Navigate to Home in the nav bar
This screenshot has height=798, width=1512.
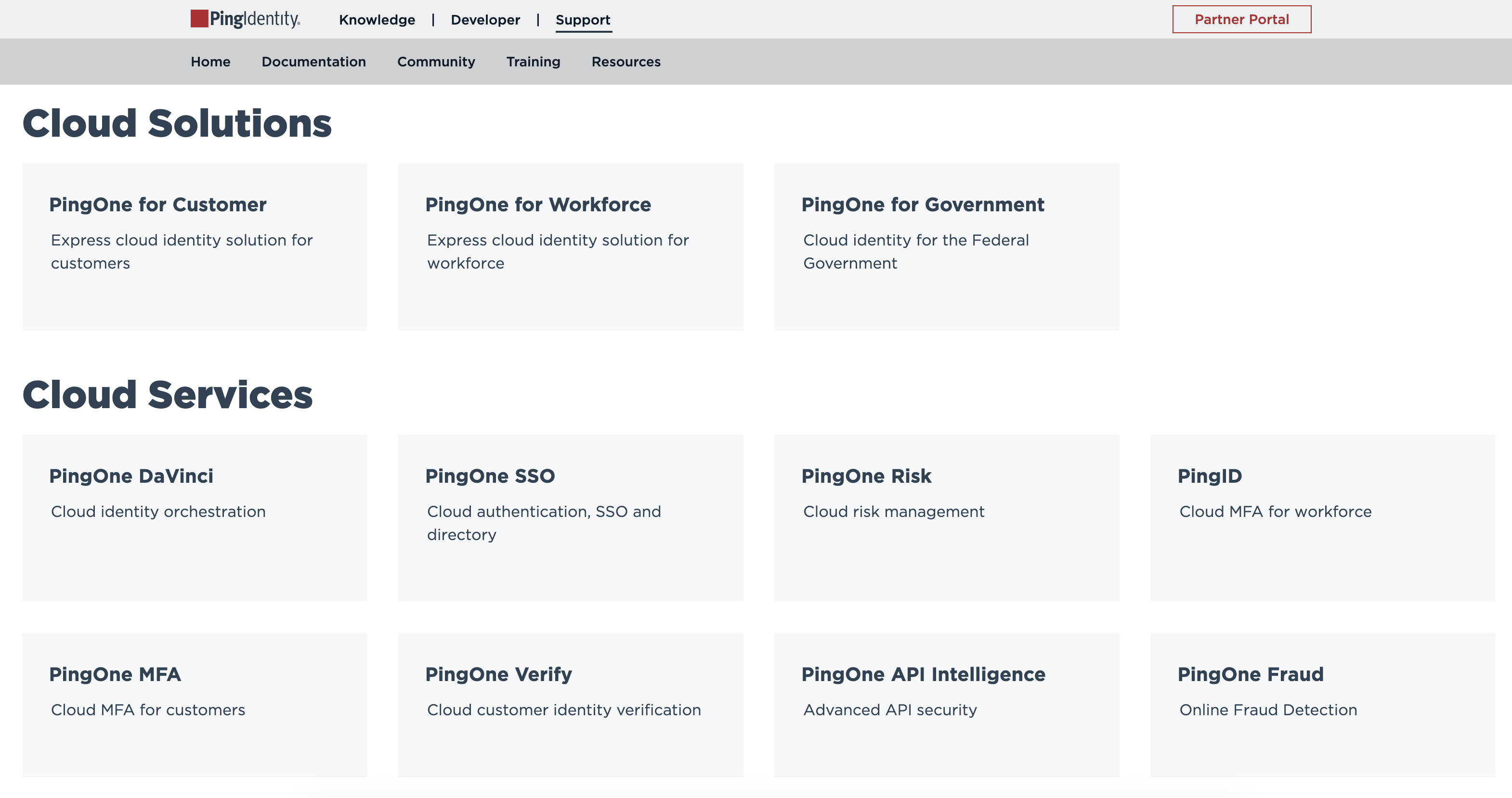pos(210,62)
